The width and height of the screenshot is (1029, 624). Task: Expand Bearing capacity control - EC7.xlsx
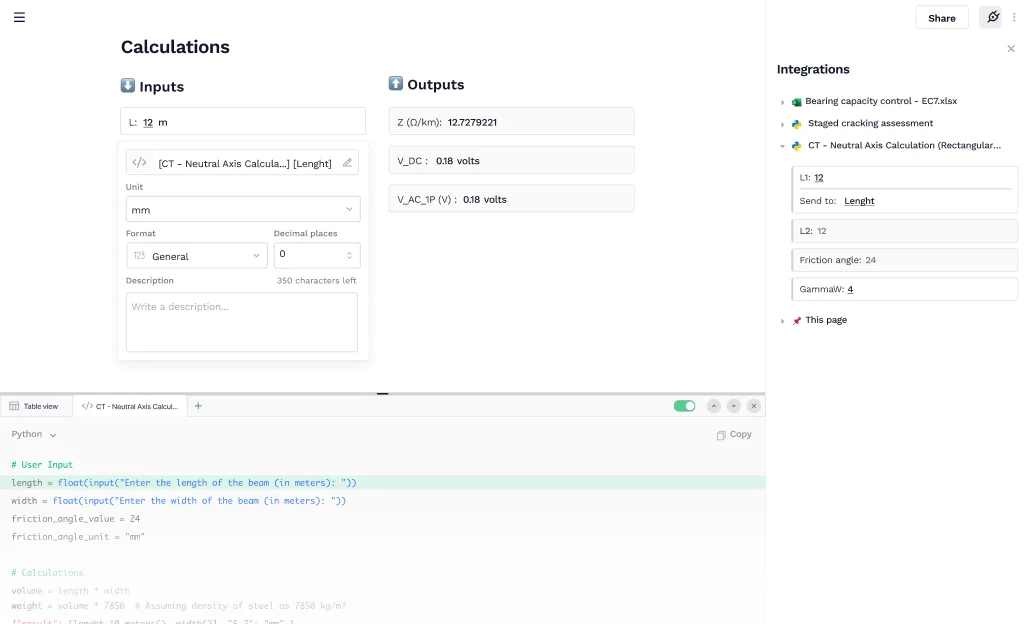(783, 102)
